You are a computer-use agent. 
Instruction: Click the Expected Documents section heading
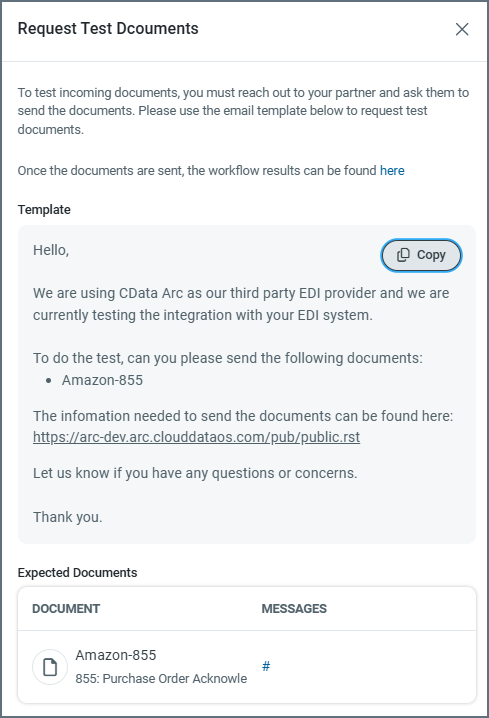pyautogui.click(x=77, y=573)
